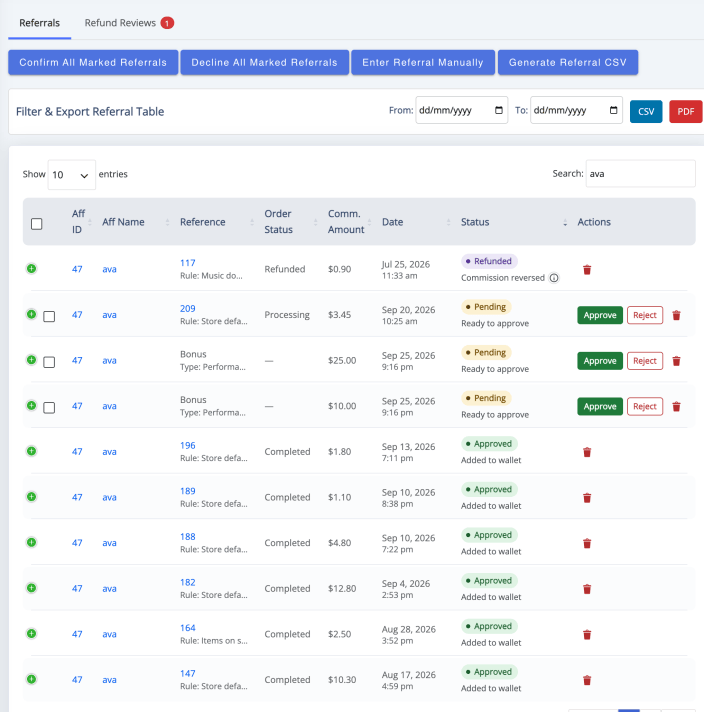Expand row details for referral 182
The width and height of the screenshot is (704, 712).
click(x=31, y=588)
